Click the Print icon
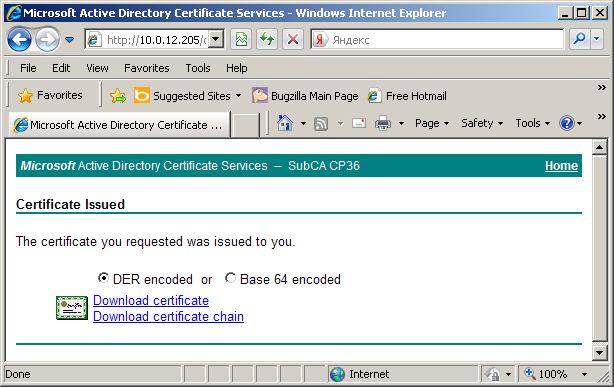614x387 pixels. point(383,123)
